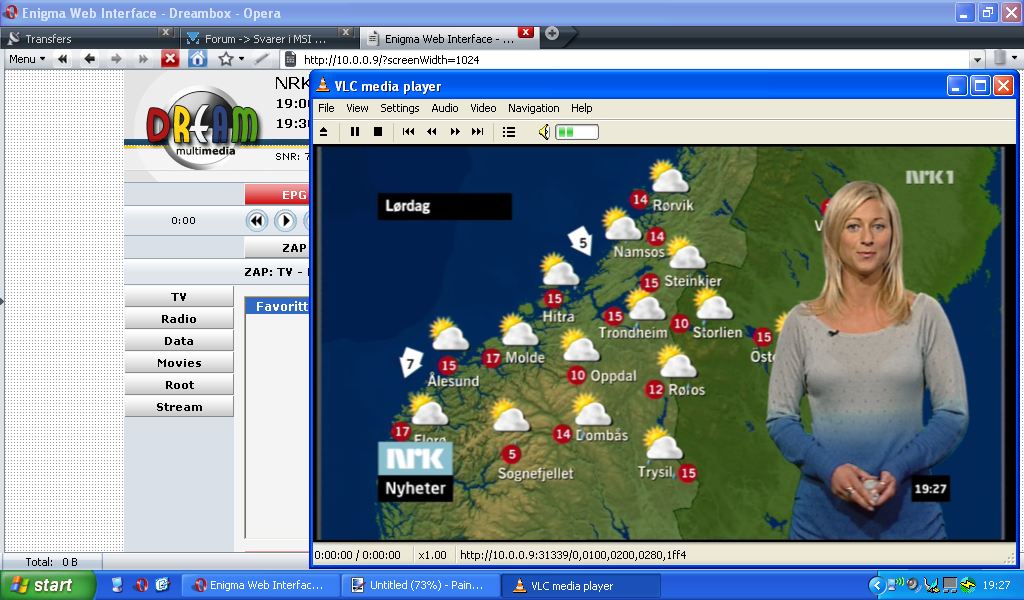This screenshot has height=600, width=1024.
Task: Click the system tray clock 19:27
Action: (x=997, y=585)
